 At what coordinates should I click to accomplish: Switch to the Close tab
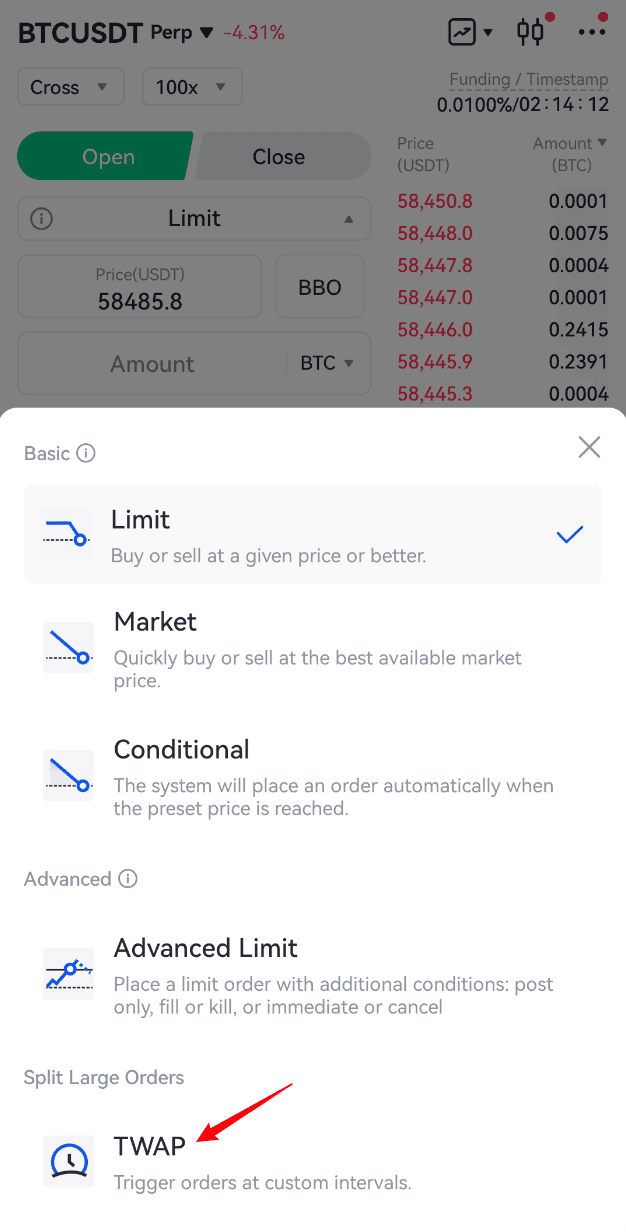pos(279,157)
